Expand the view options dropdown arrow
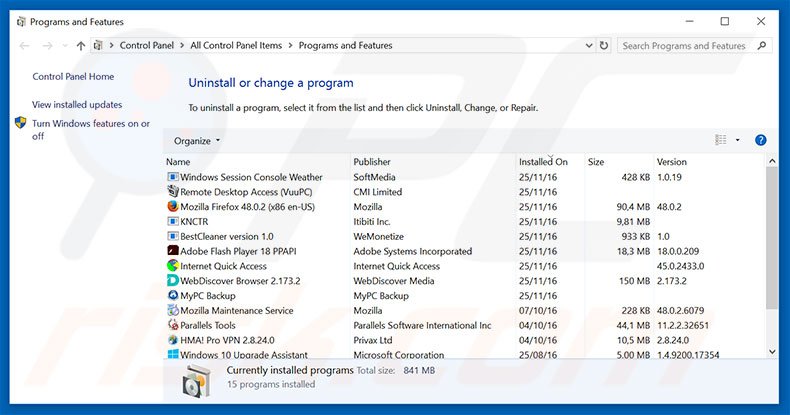The width and height of the screenshot is (790, 415). tap(738, 140)
